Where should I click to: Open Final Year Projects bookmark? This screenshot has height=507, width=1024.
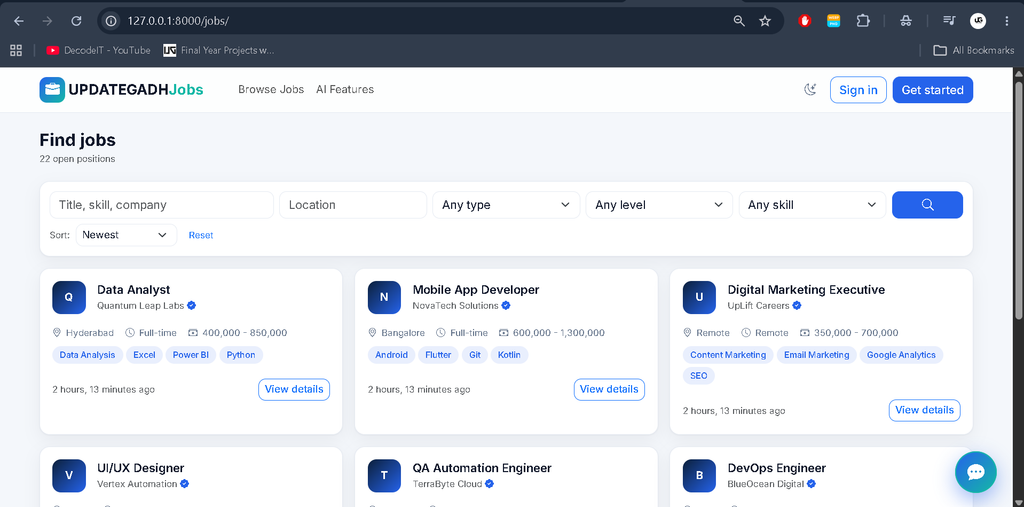219,50
